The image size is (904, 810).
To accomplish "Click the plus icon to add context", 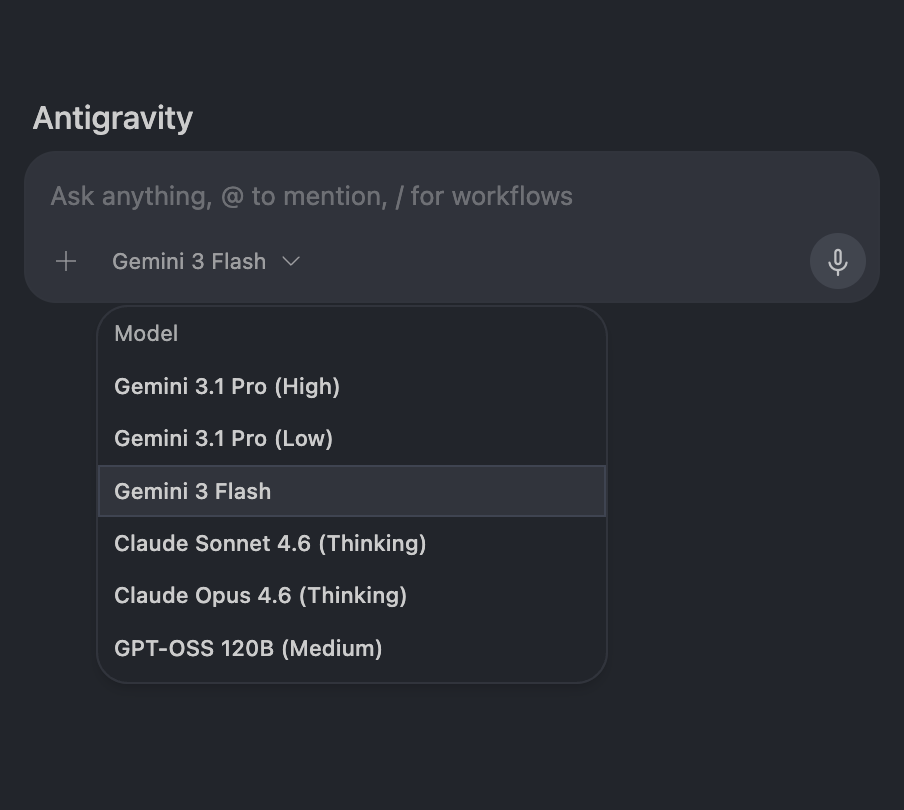I will pyautogui.click(x=66, y=261).
